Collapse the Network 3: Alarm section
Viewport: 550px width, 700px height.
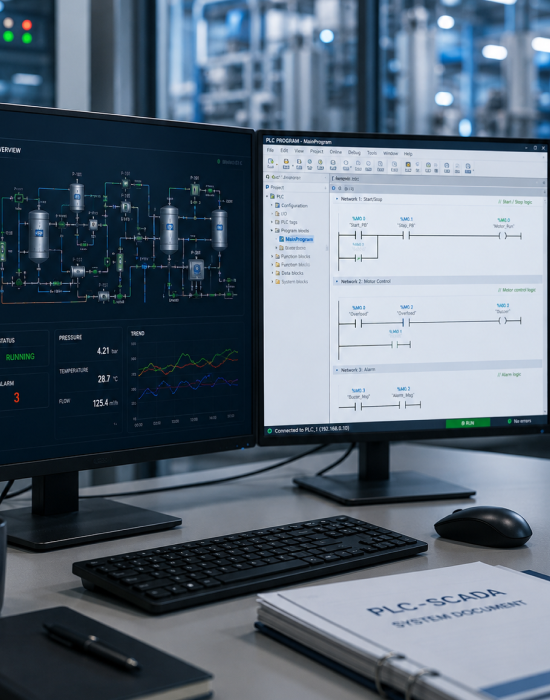click(x=337, y=370)
